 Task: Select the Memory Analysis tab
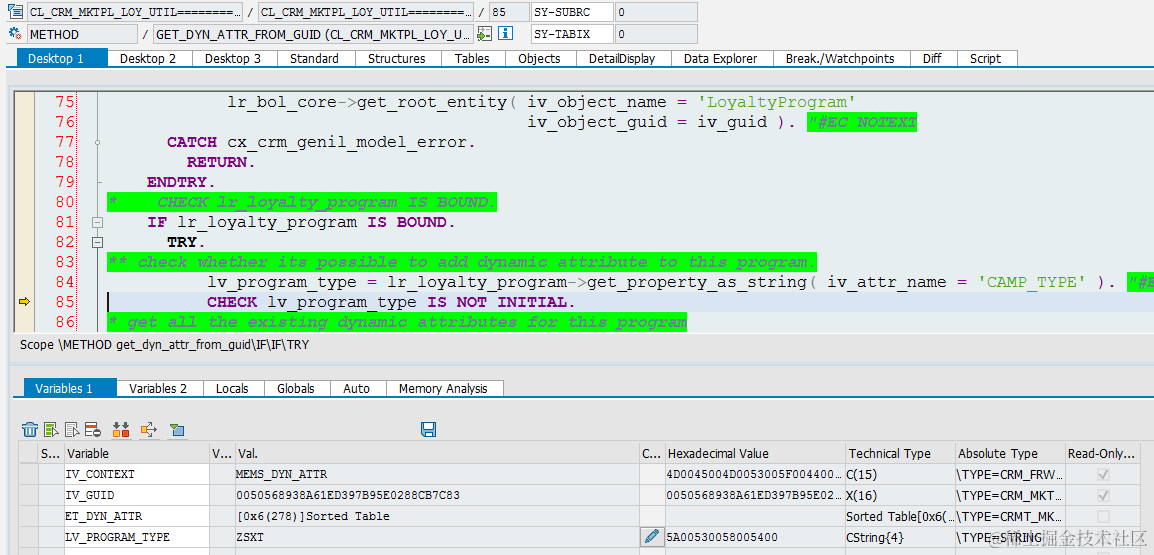[x=443, y=388]
